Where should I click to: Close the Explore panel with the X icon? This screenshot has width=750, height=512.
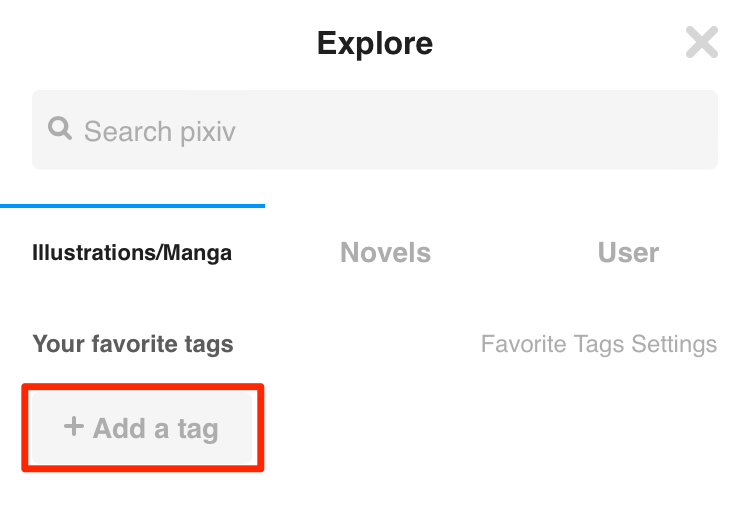[702, 42]
